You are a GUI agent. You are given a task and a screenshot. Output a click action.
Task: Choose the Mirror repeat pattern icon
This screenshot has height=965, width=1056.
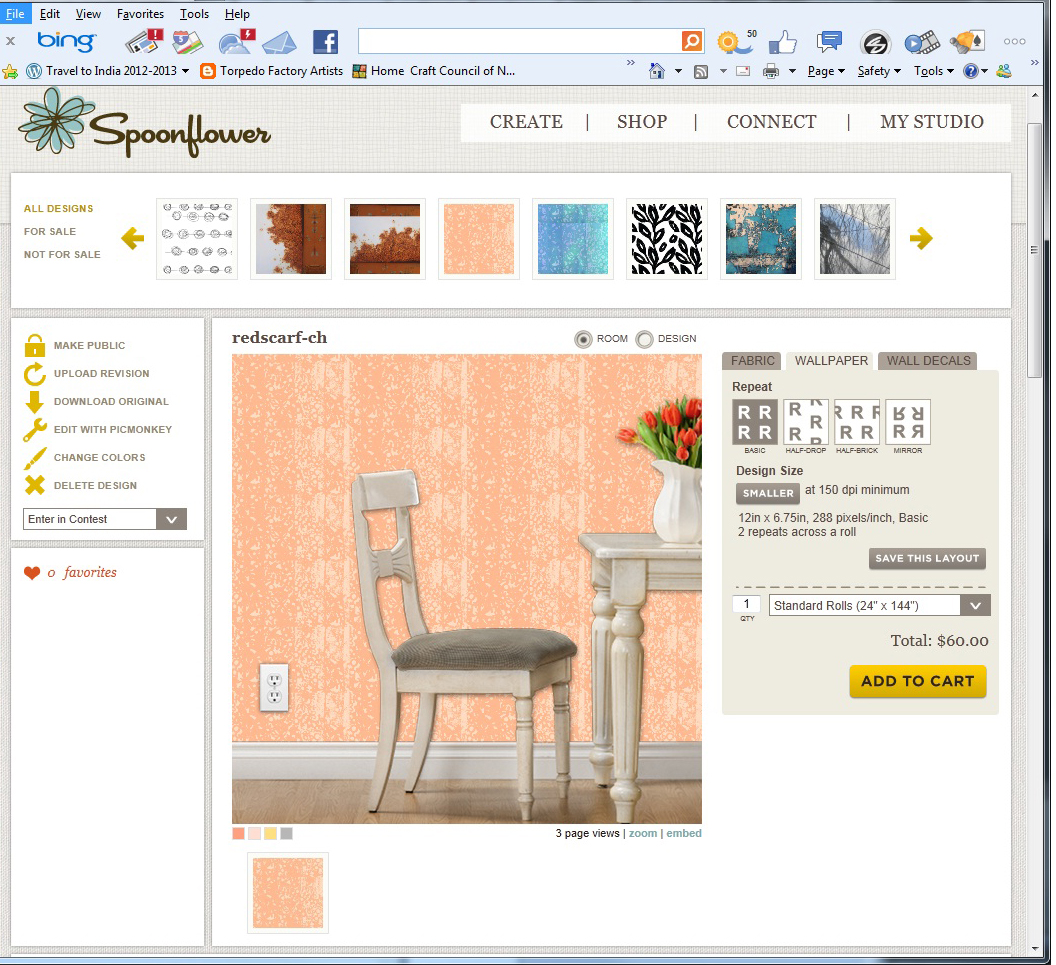pyautogui.click(x=908, y=421)
